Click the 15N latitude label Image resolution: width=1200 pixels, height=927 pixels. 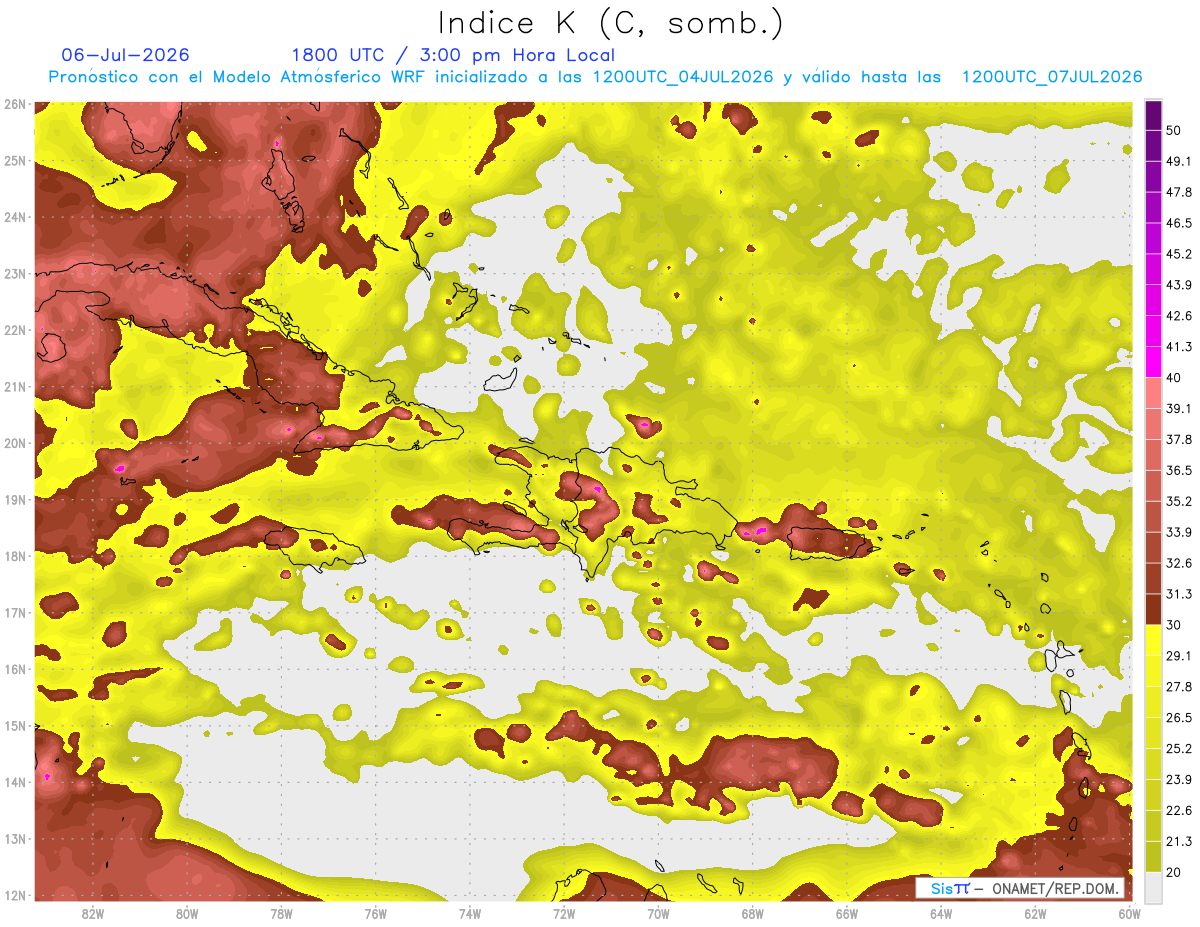point(15,726)
